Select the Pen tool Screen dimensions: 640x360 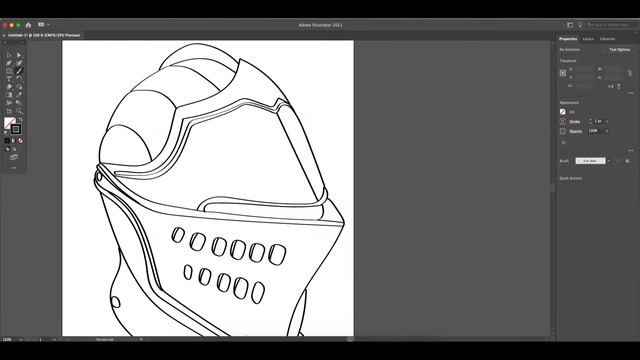pyautogui.click(x=9, y=63)
